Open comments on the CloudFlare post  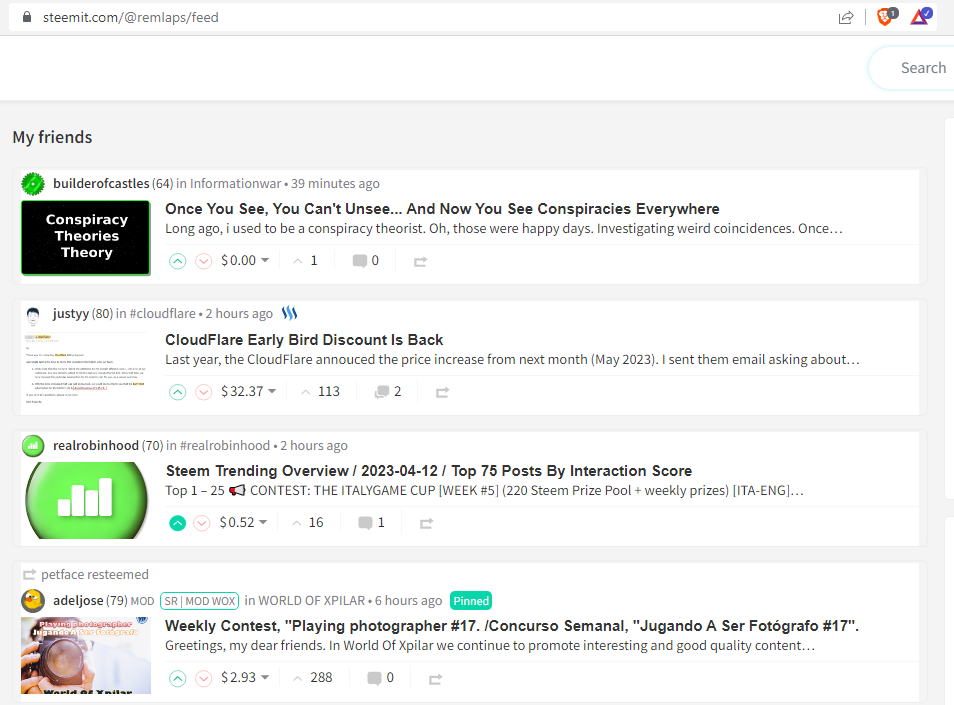[x=388, y=391]
